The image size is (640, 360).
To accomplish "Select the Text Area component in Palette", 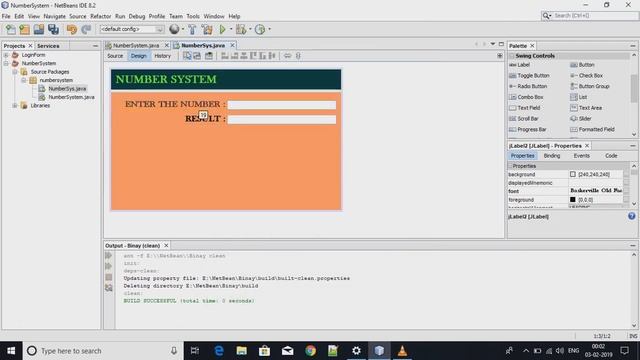I will click(x=586, y=108).
